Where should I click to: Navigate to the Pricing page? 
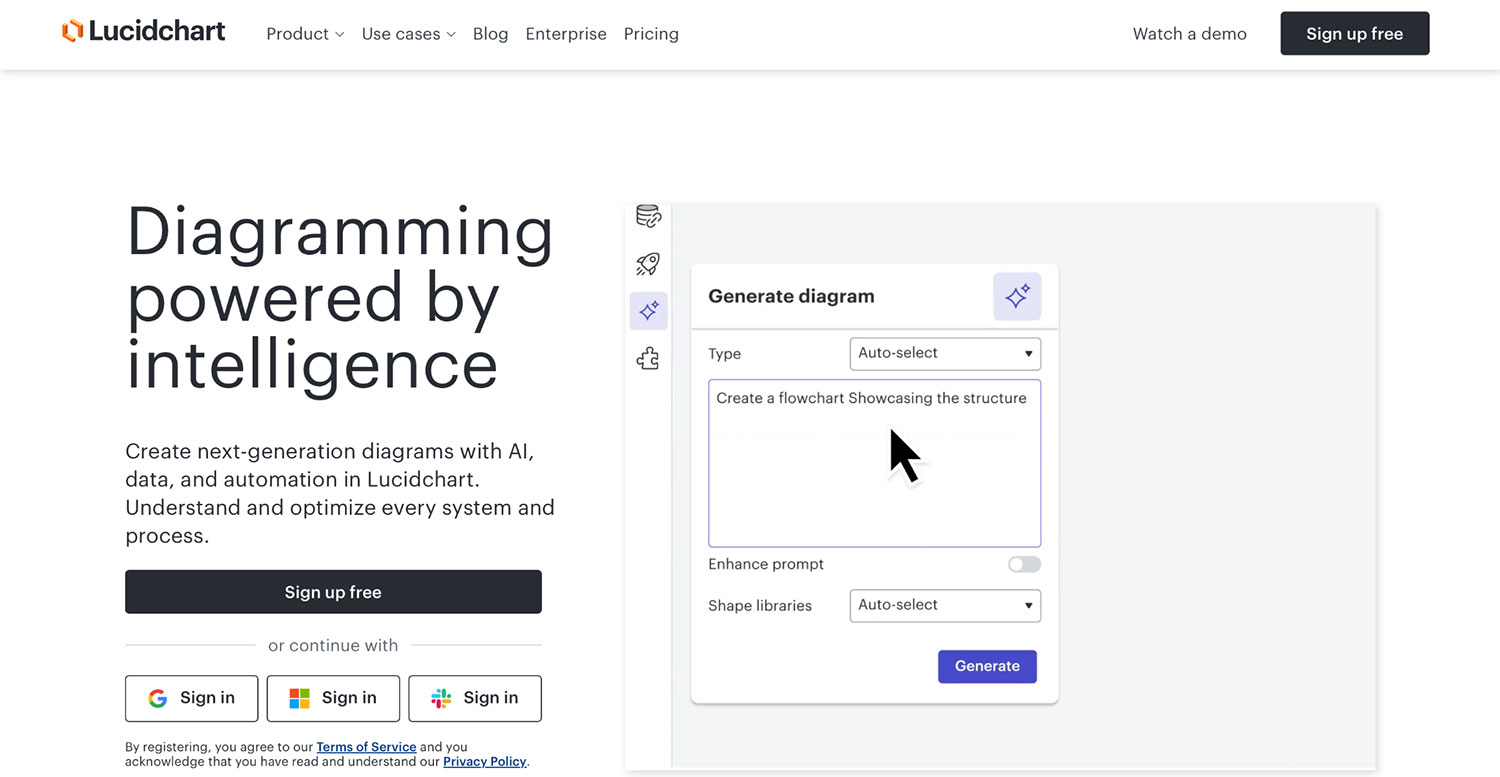(x=651, y=33)
